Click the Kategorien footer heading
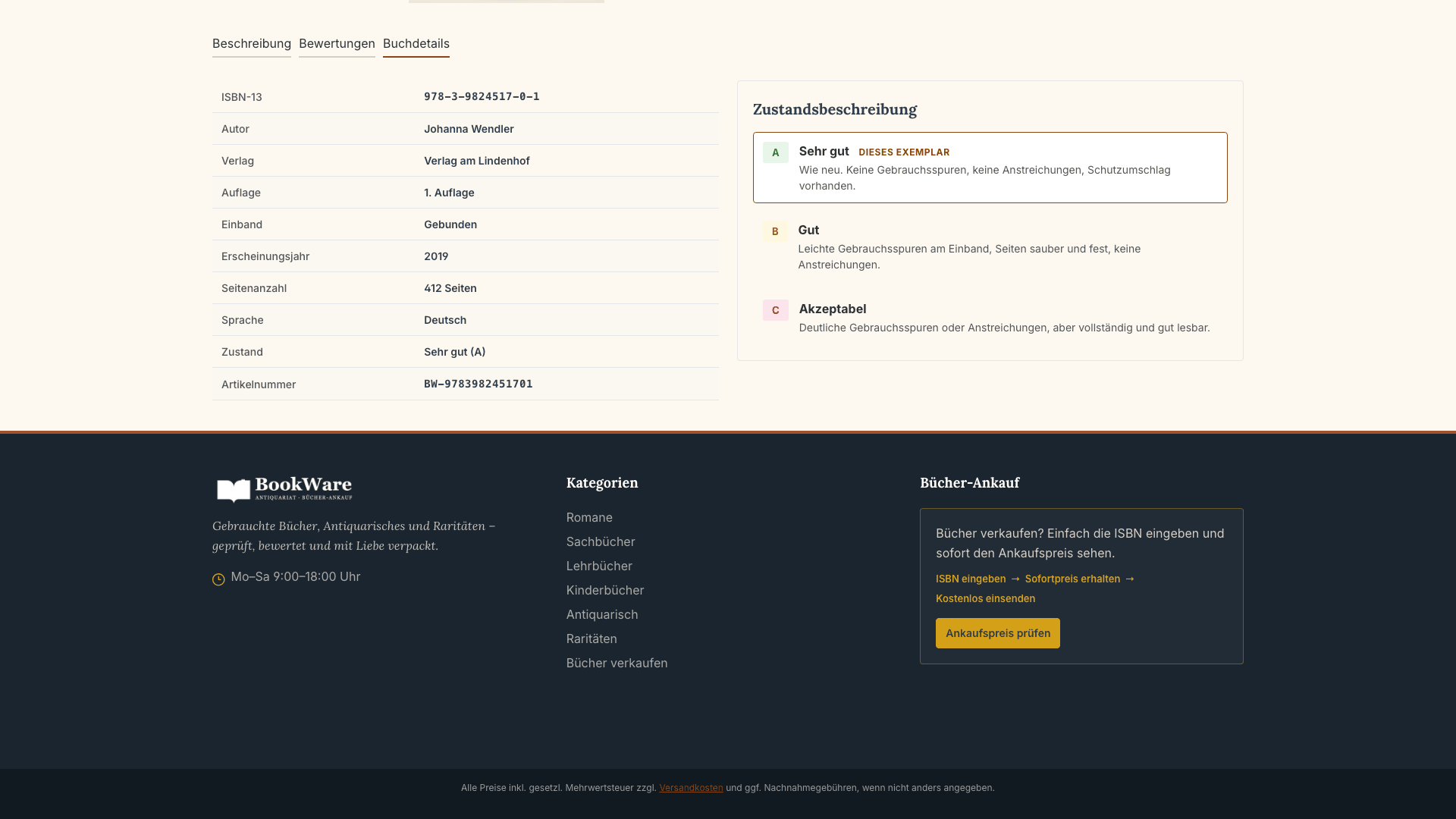 [602, 483]
